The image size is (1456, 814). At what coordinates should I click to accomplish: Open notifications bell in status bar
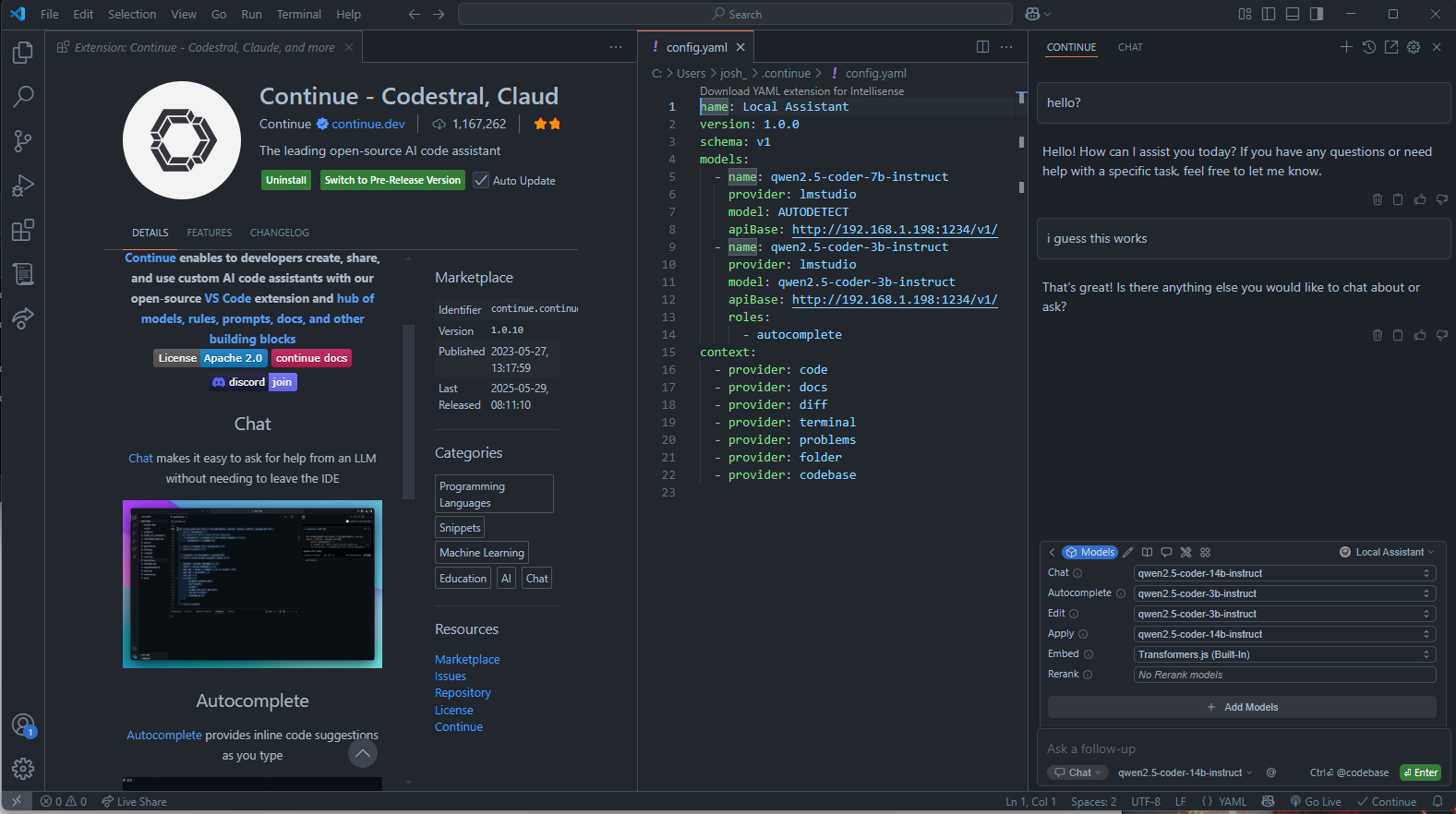1438,802
